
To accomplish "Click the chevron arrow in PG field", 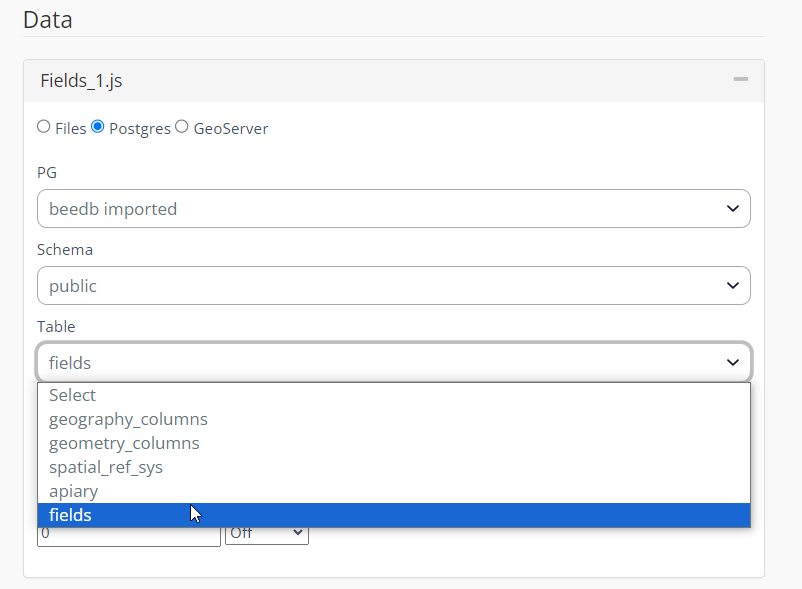I will pos(732,209).
